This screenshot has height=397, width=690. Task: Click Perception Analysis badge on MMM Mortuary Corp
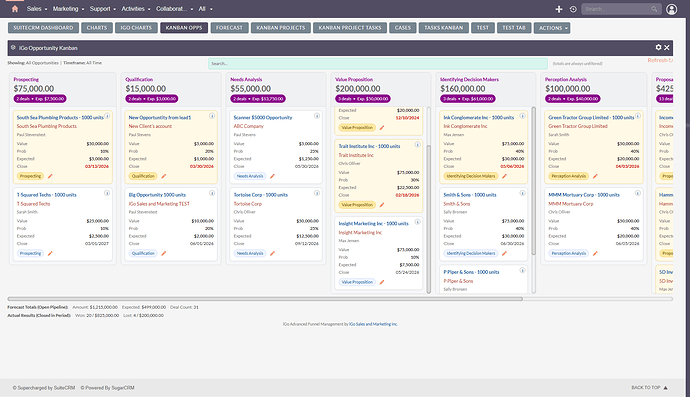569,254
